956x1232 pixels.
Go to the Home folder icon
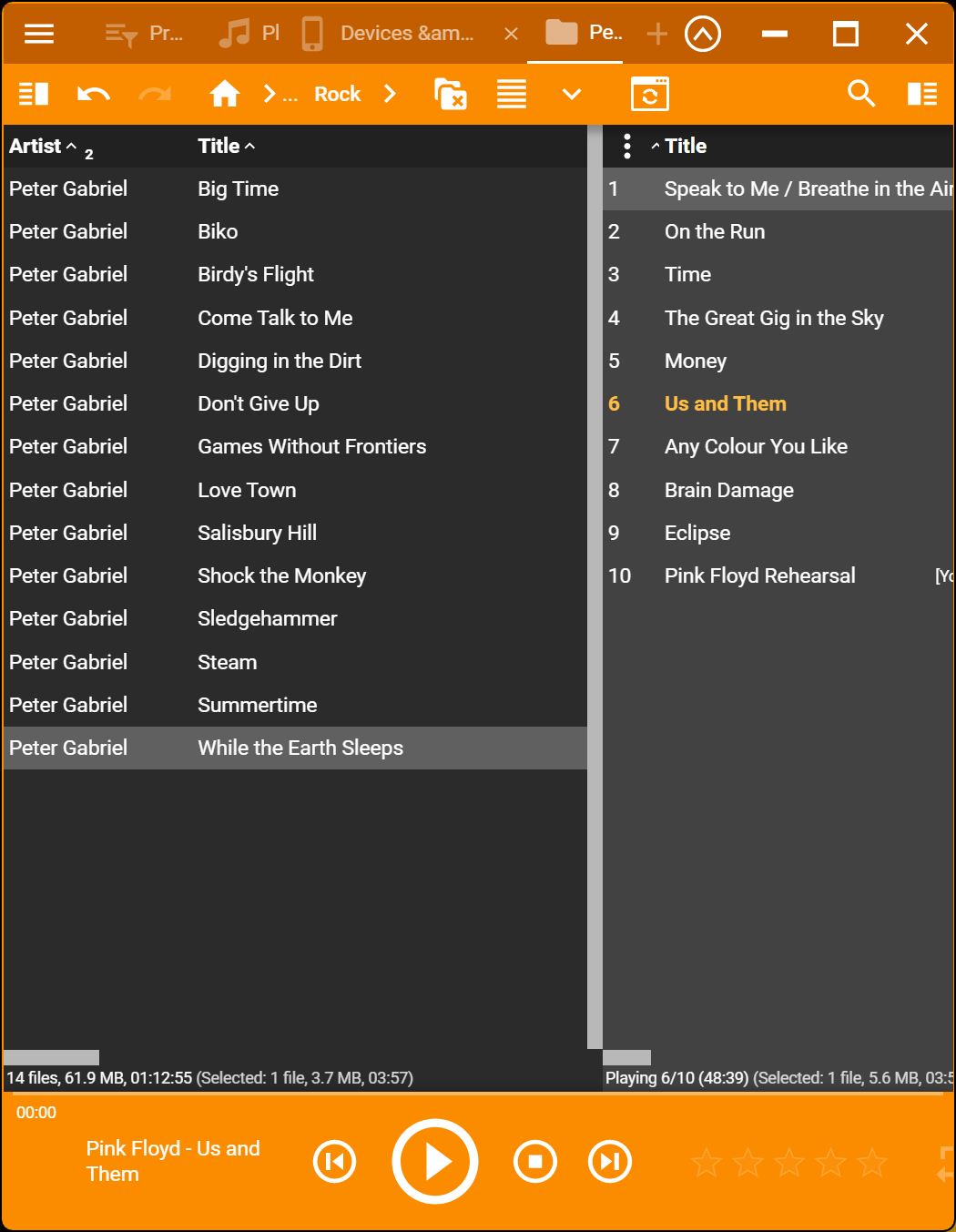(224, 94)
